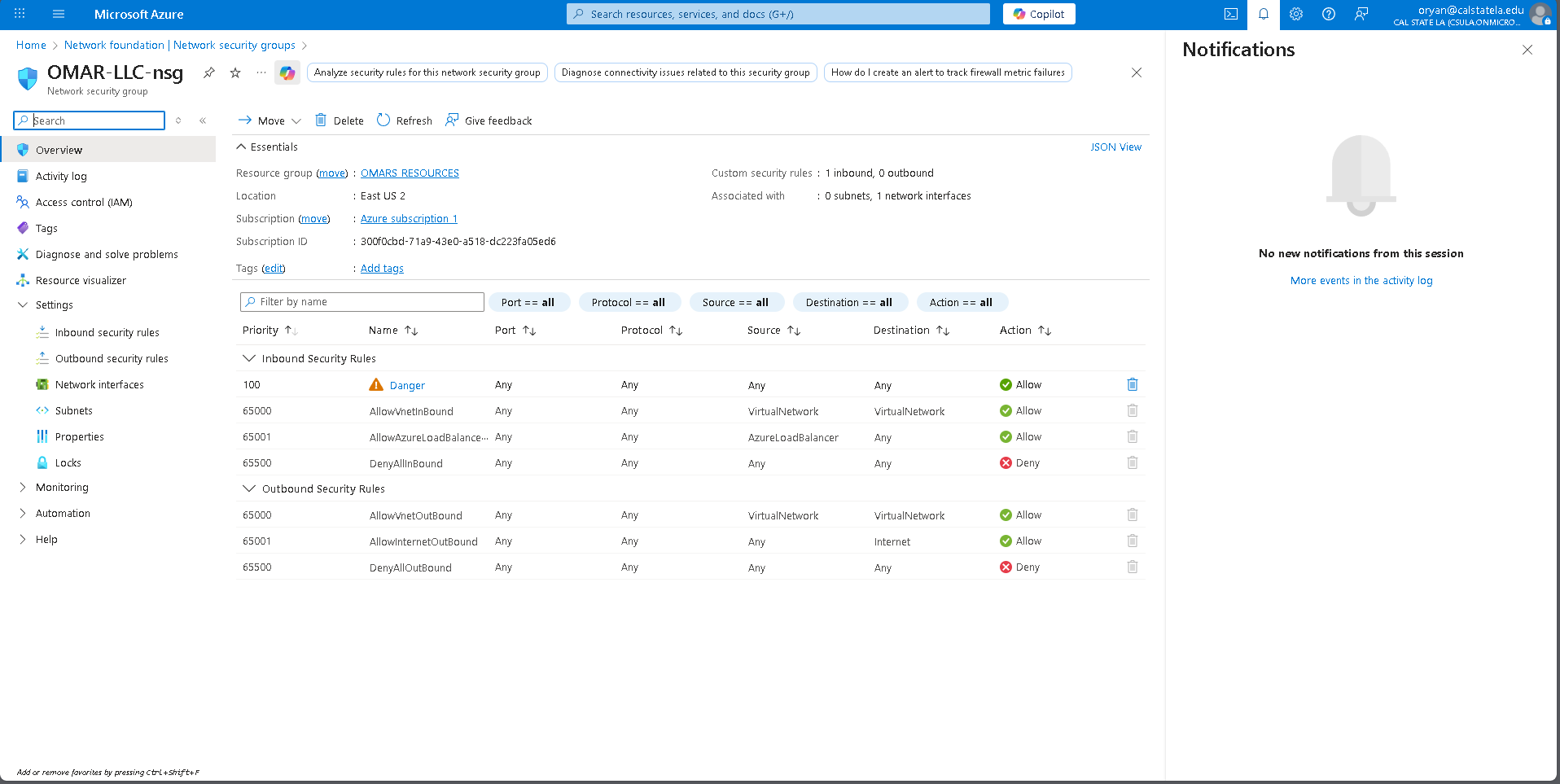1560x784 pixels.
Task: Open the Action == all filter
Action: point(961,302)
